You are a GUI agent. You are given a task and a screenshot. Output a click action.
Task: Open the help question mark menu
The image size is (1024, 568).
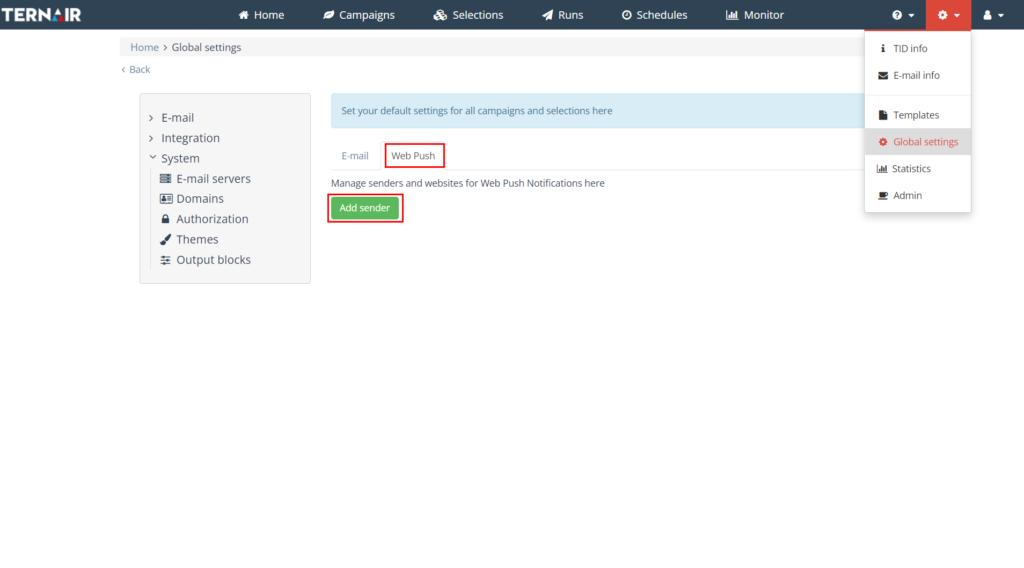click(x=903, y=15)
